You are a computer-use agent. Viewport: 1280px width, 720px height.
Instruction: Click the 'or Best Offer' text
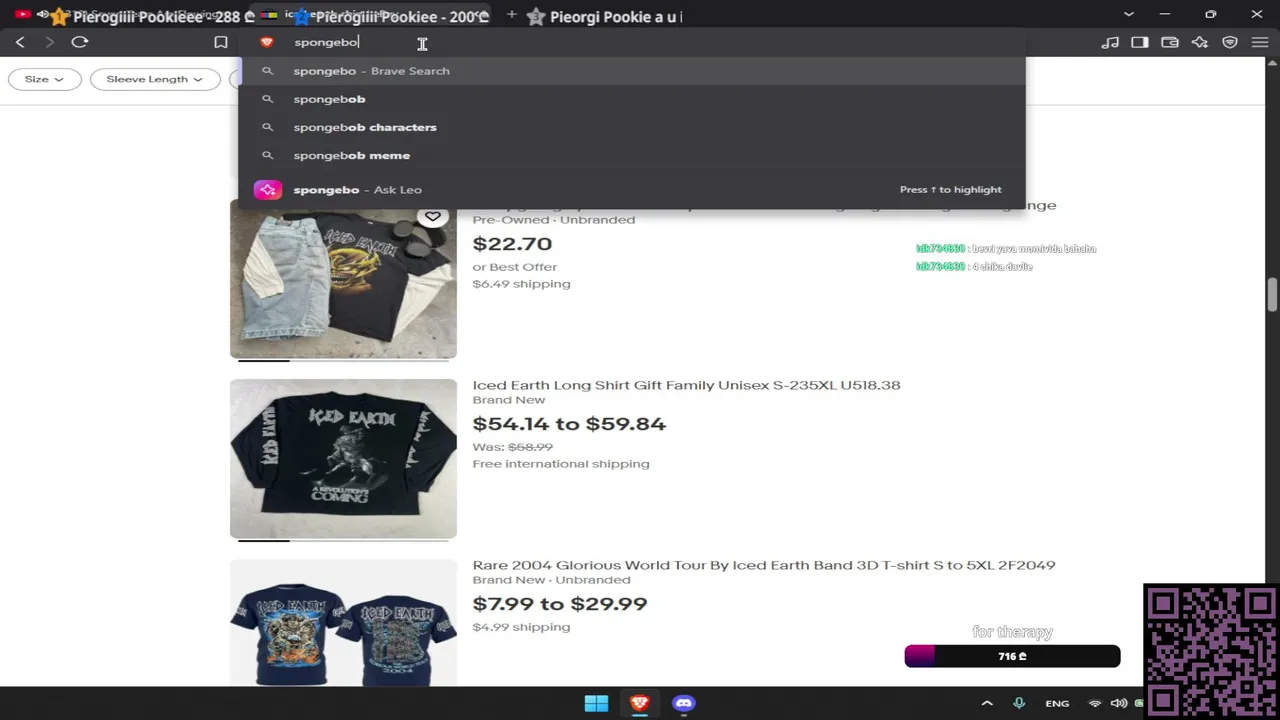515,267
